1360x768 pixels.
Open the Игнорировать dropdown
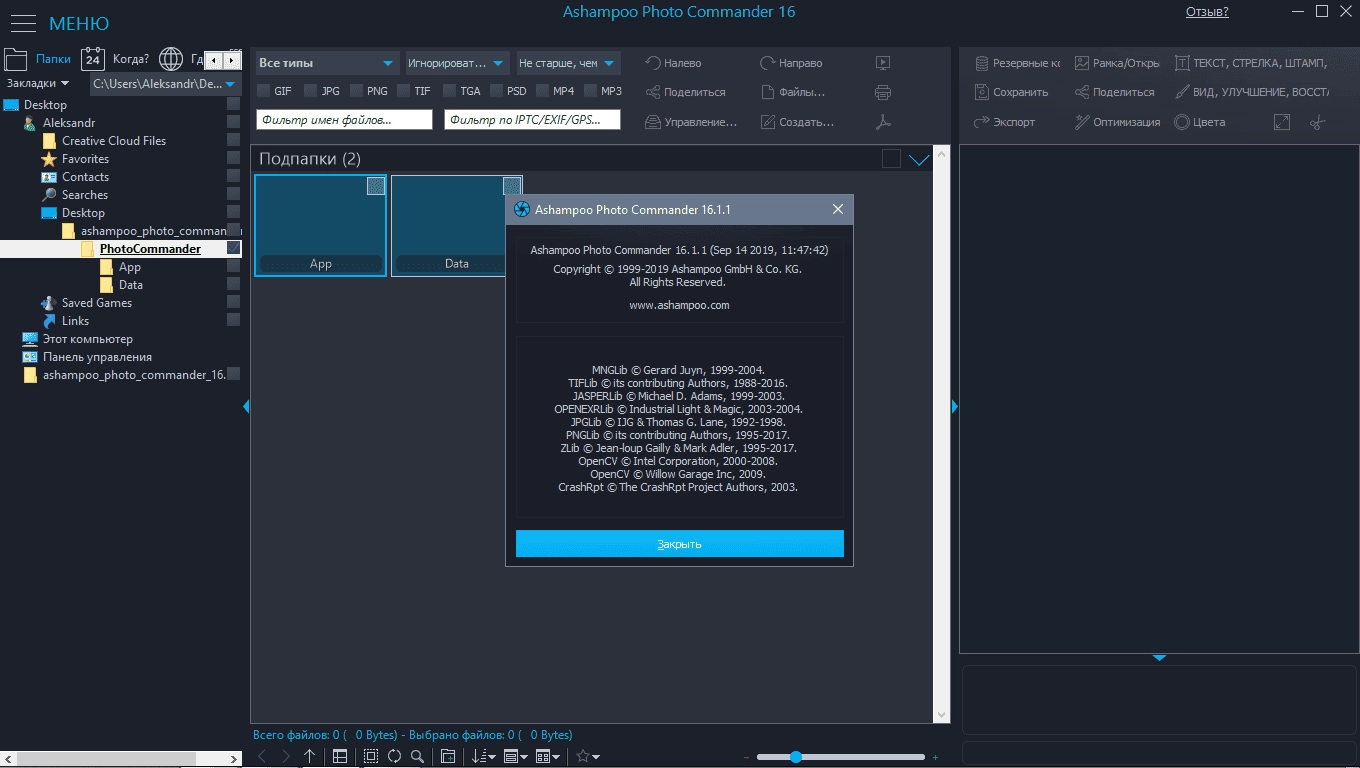pos(457,63)
